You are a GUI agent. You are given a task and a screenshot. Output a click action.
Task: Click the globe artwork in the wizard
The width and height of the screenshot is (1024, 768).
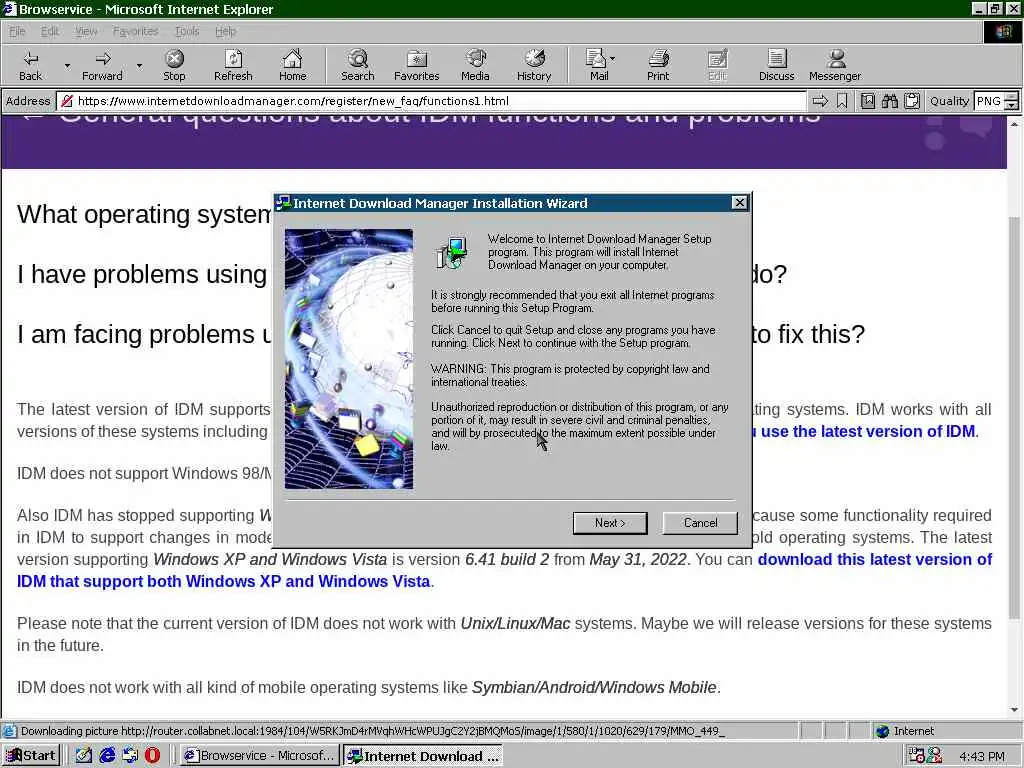point(349,359)
